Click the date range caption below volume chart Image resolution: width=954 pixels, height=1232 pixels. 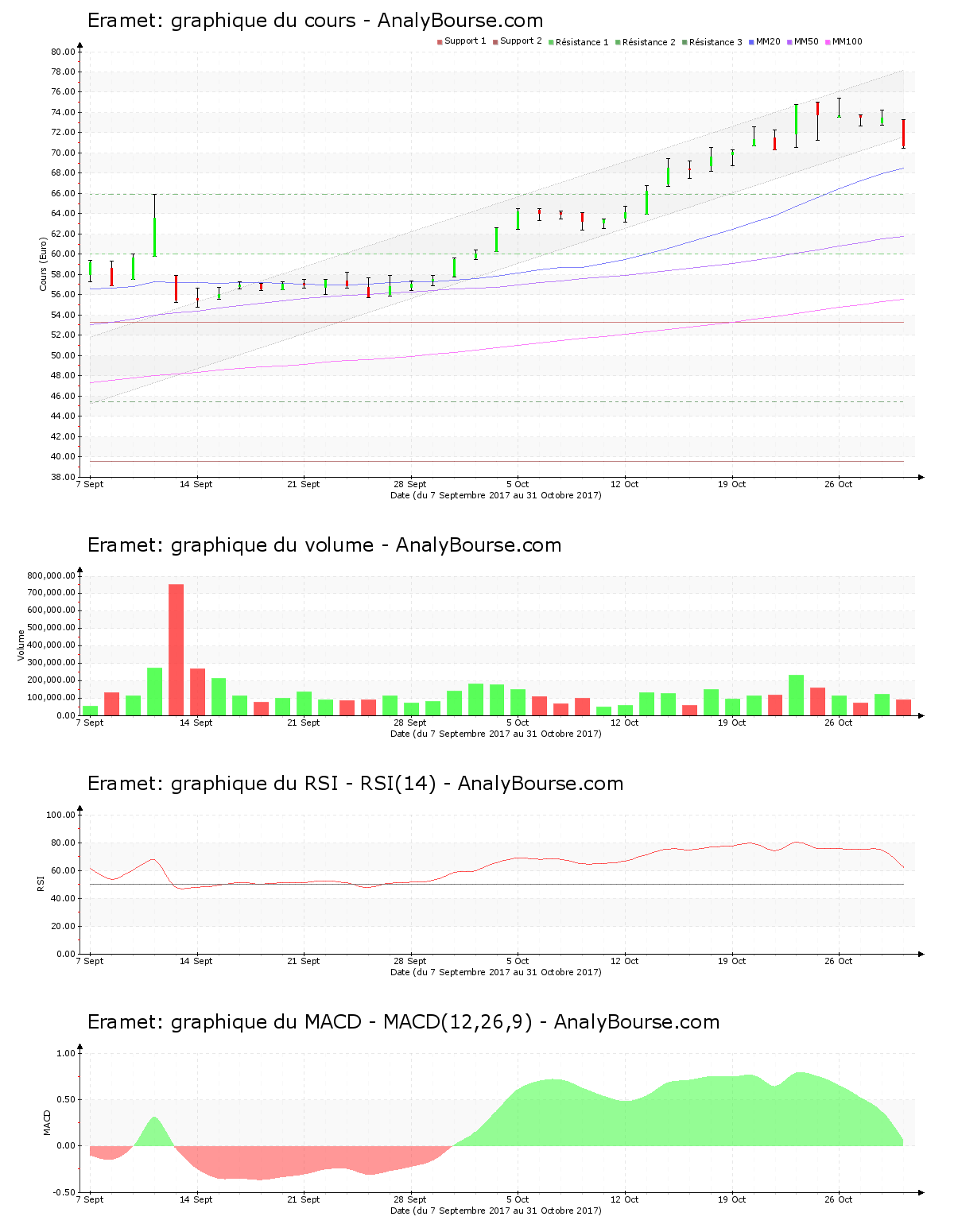[x=496, y=734]
